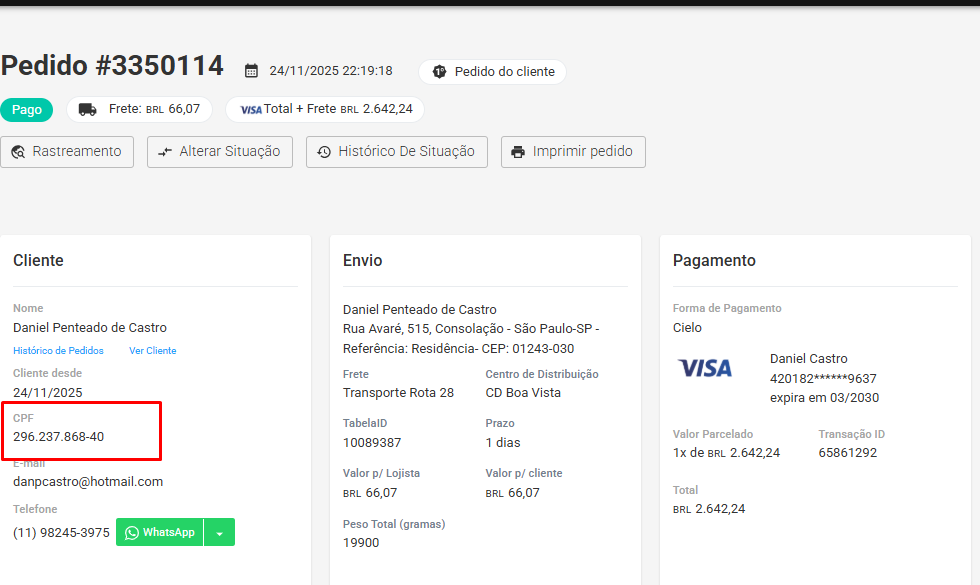Click the Transação ID value 65861292
This screenshot has height=585, width=980.
pyautogui.click(x=847, y=452)
